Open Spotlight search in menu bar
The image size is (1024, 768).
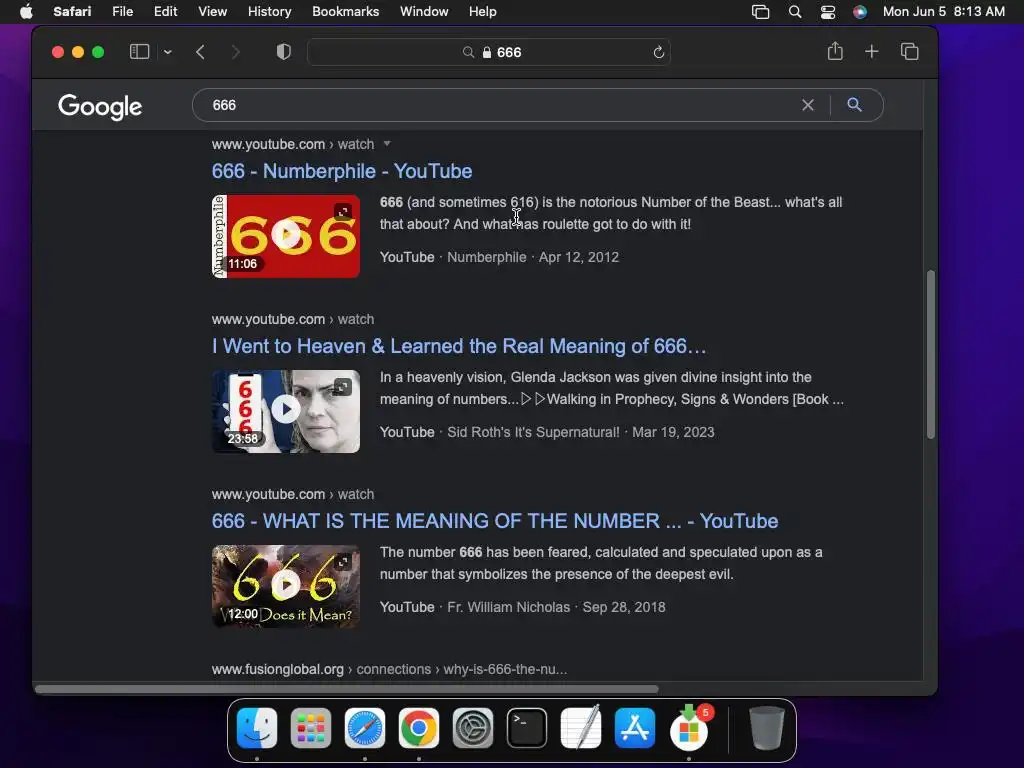(x=795, y=12)
